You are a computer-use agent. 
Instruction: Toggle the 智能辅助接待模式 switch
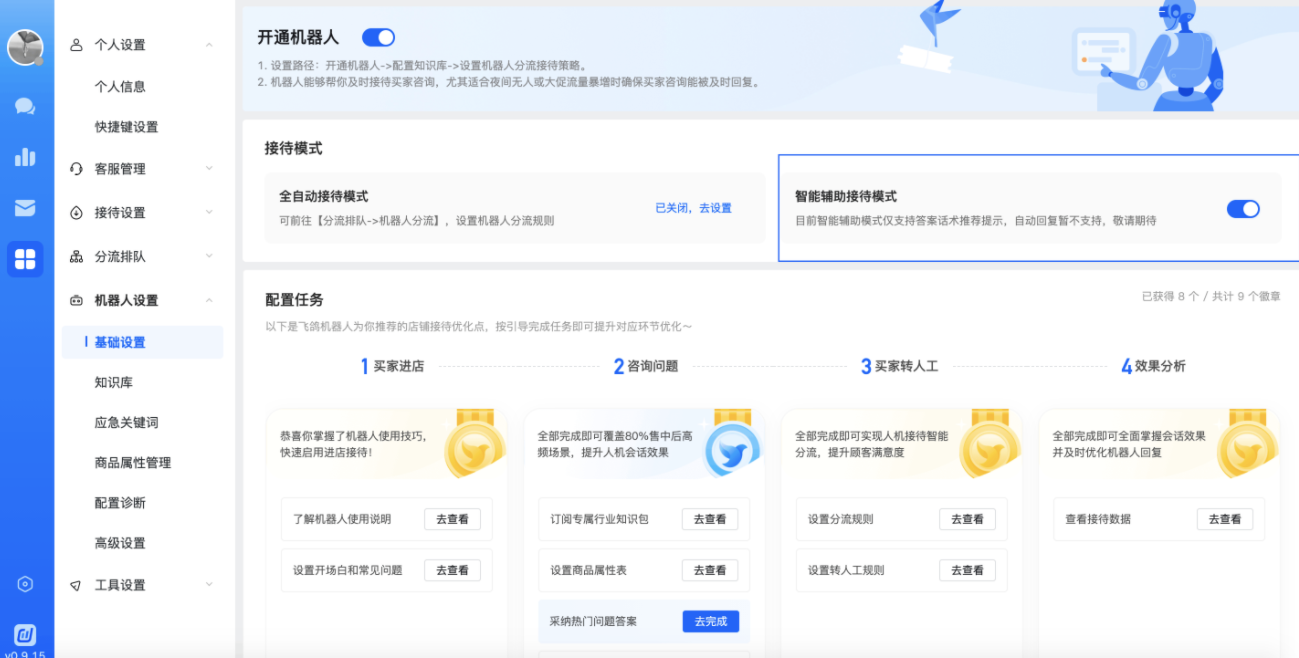[x=1243, y=209]
